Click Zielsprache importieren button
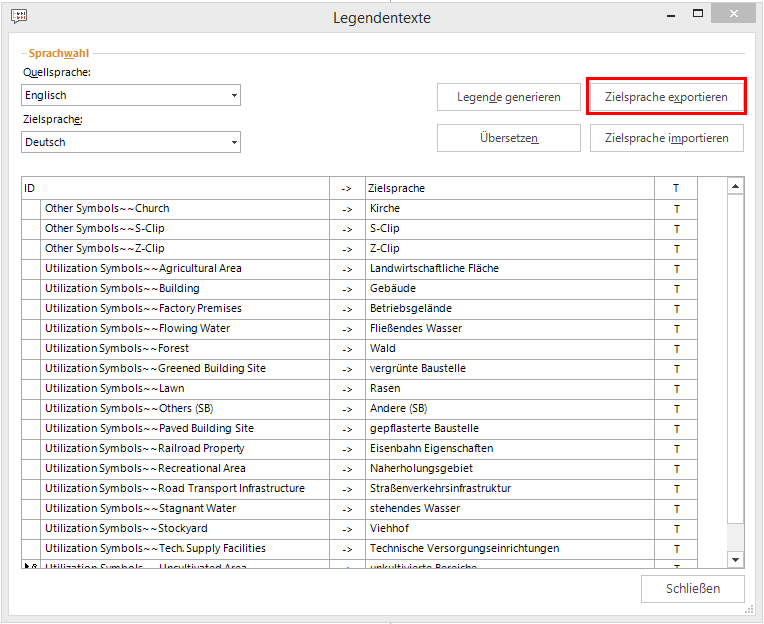The width and height of the screenshot is (764, 624). [x=666, y=138]
